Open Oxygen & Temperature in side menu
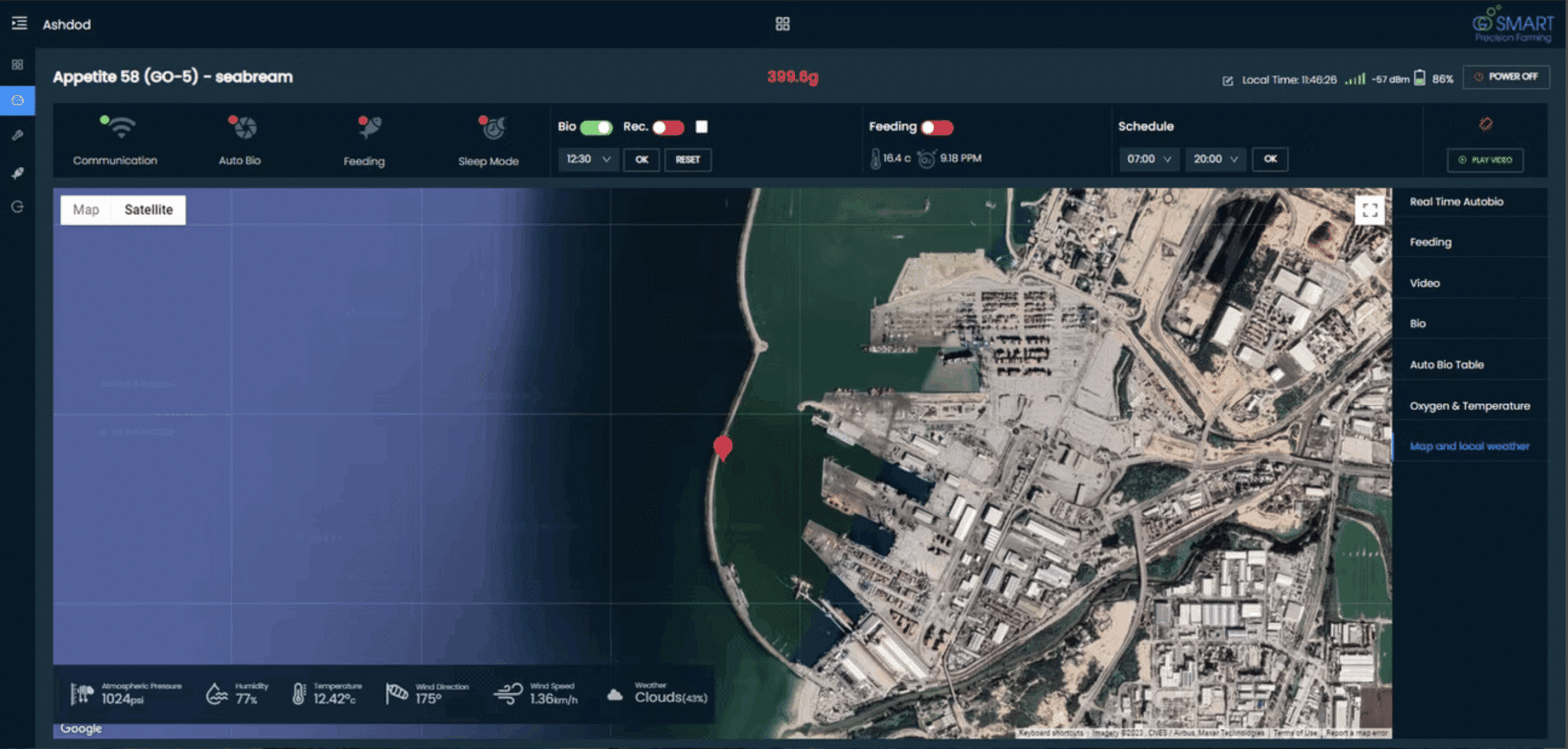1568x749 pixels. (1469, 405)
